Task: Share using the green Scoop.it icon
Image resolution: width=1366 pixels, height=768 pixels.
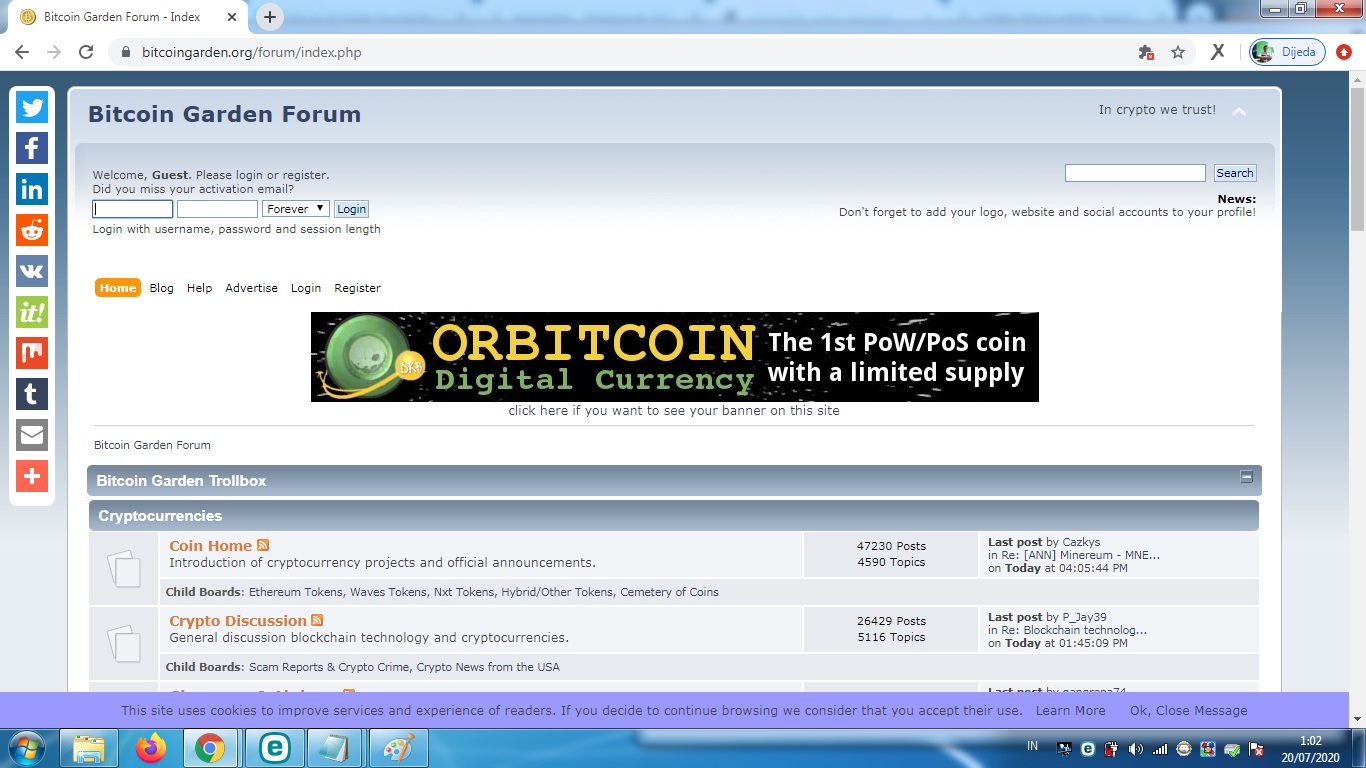Action: (x=32, y=312)
